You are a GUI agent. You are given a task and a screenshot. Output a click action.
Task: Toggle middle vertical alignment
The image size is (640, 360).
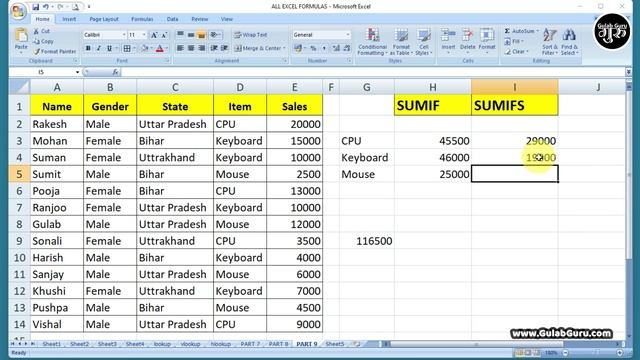point(191,35)
